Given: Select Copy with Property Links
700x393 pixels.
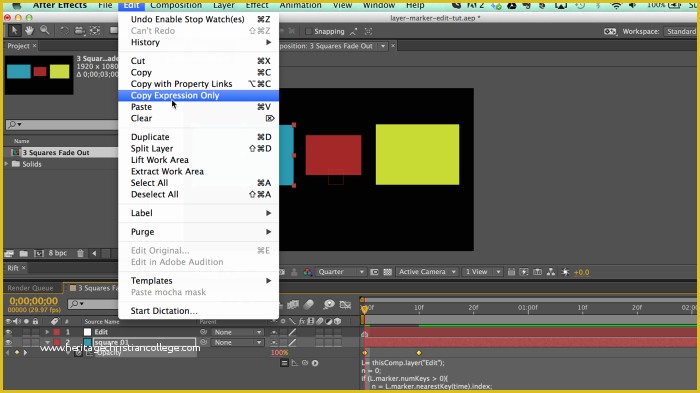Looking at the screenshot, I should [198, 84].
